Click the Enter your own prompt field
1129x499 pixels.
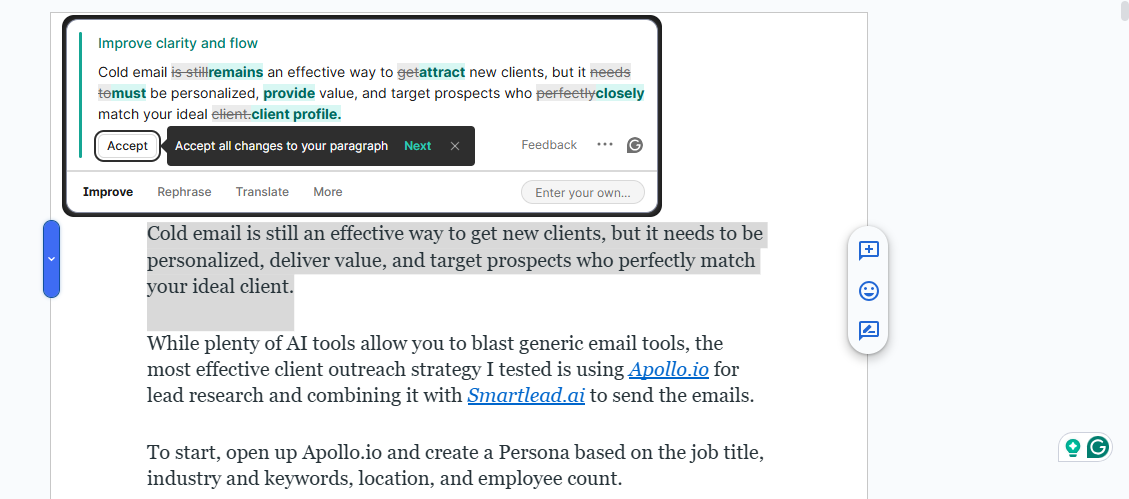(583, 192)
